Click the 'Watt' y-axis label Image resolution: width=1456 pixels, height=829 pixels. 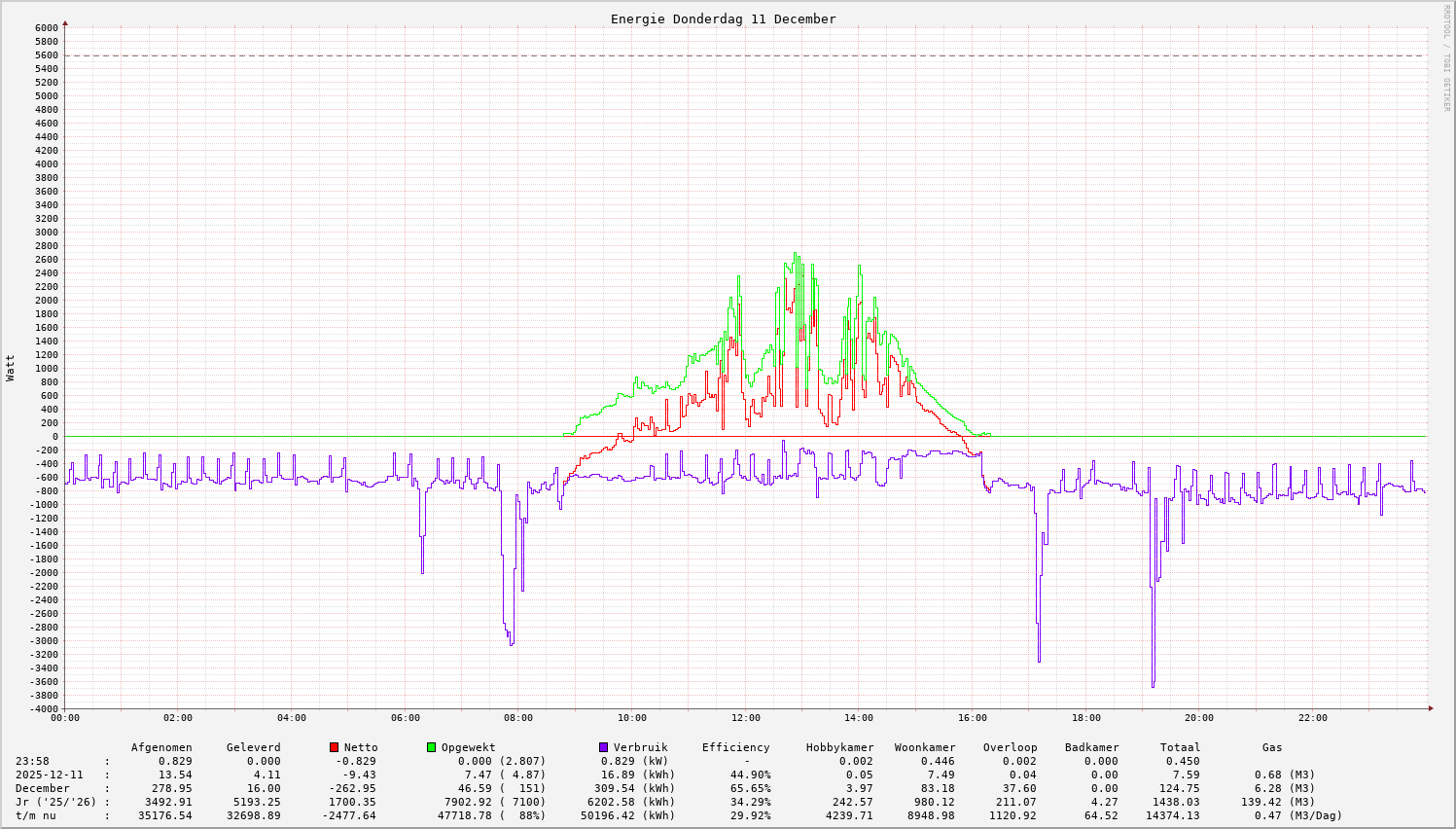(11, 367)
